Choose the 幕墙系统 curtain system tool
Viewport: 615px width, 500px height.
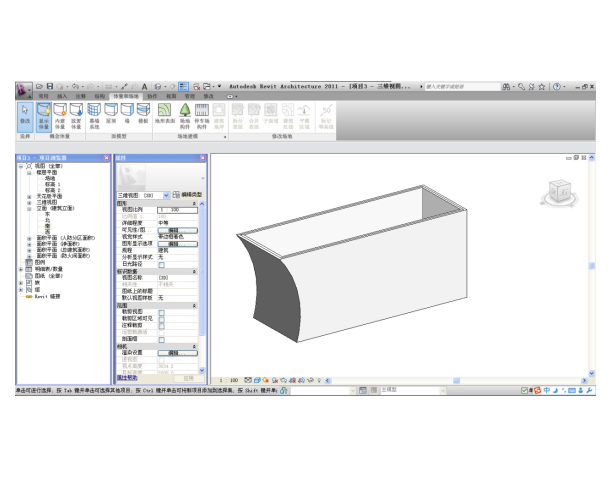point(94,116)
